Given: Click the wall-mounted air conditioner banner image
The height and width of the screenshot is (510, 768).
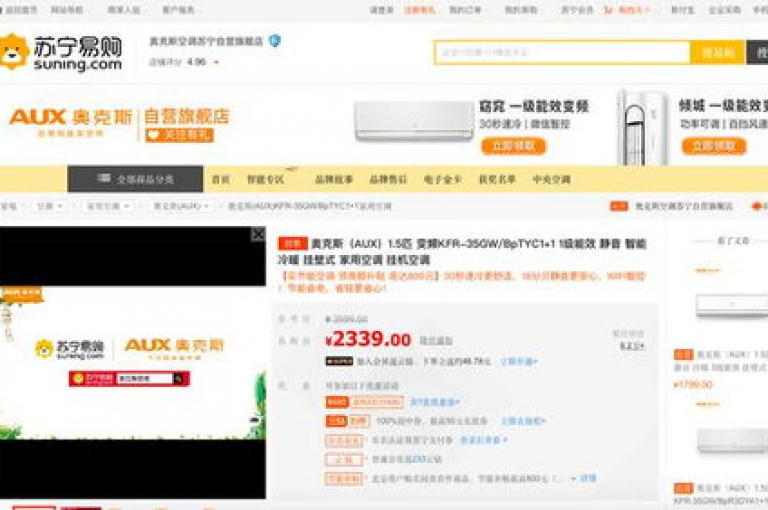Looking at the screenshot, I should click(414, 121).
